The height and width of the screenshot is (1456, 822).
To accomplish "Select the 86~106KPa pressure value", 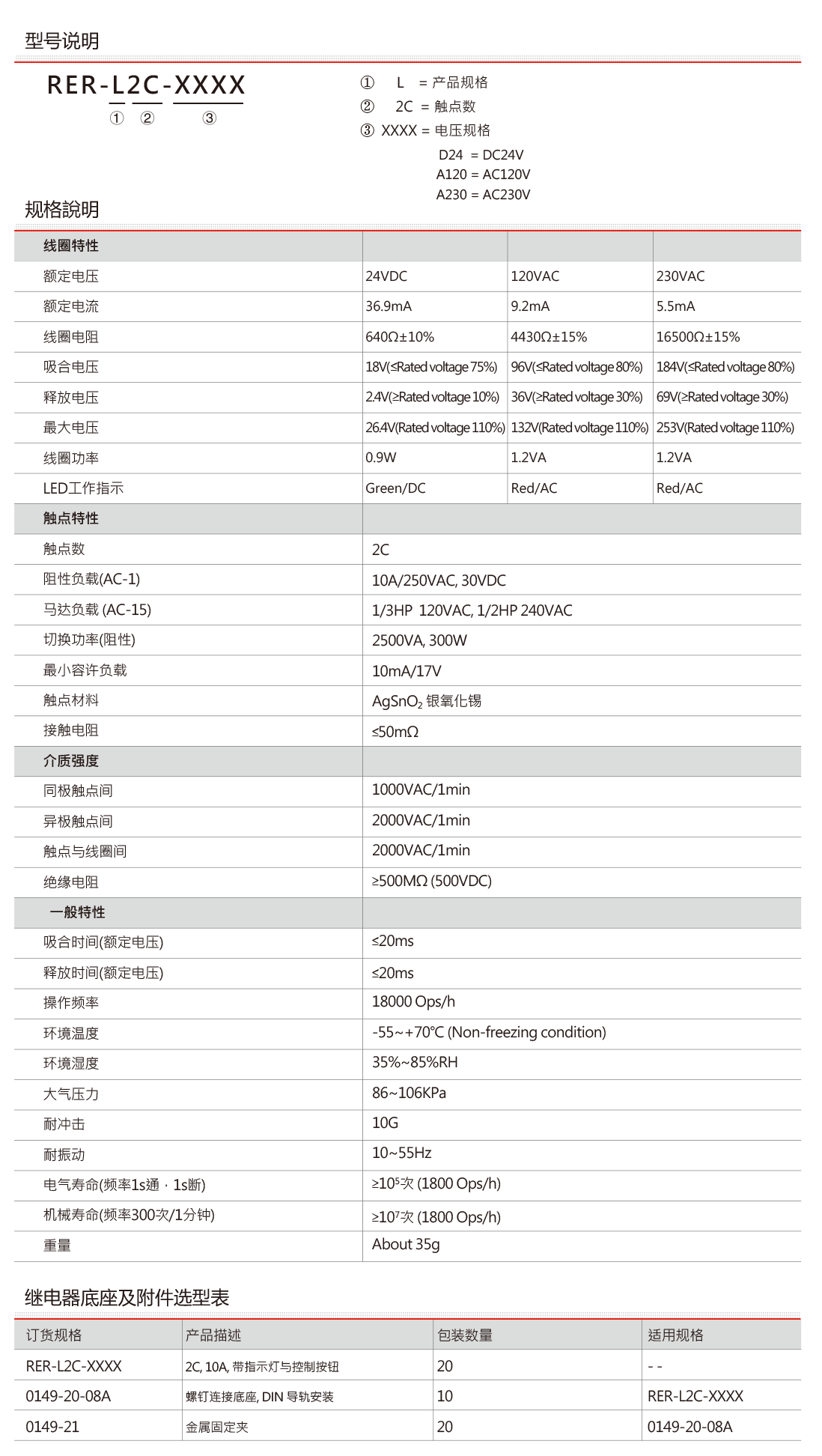I will pos(409,1093).
